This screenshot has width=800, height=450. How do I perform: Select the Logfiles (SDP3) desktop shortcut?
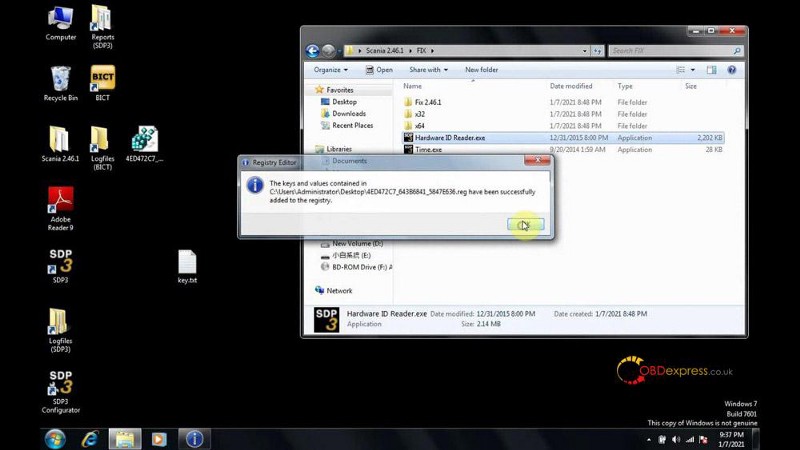pyautogui.click(x=60, y=330)
